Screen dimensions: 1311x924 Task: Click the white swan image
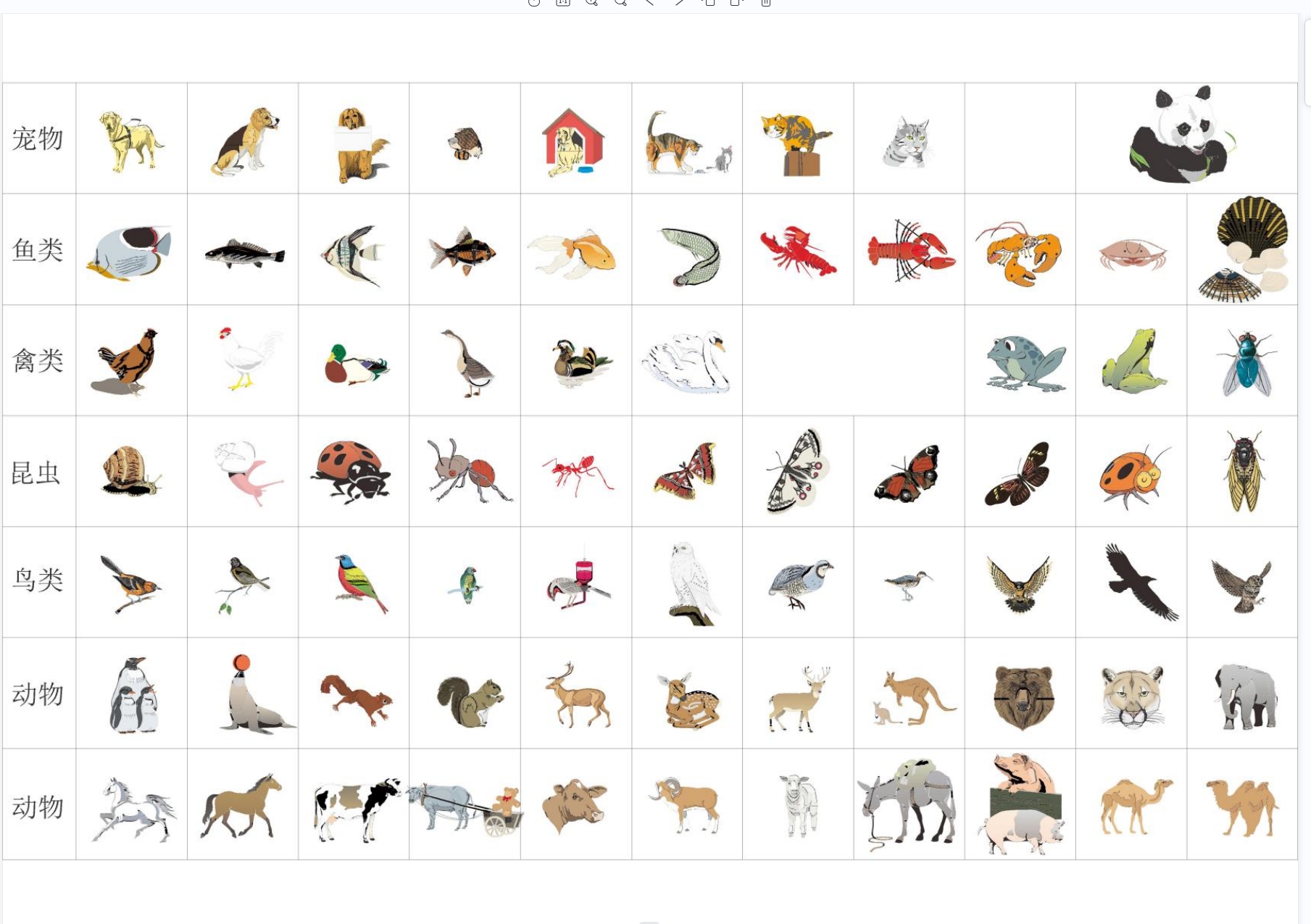[686, 362]
